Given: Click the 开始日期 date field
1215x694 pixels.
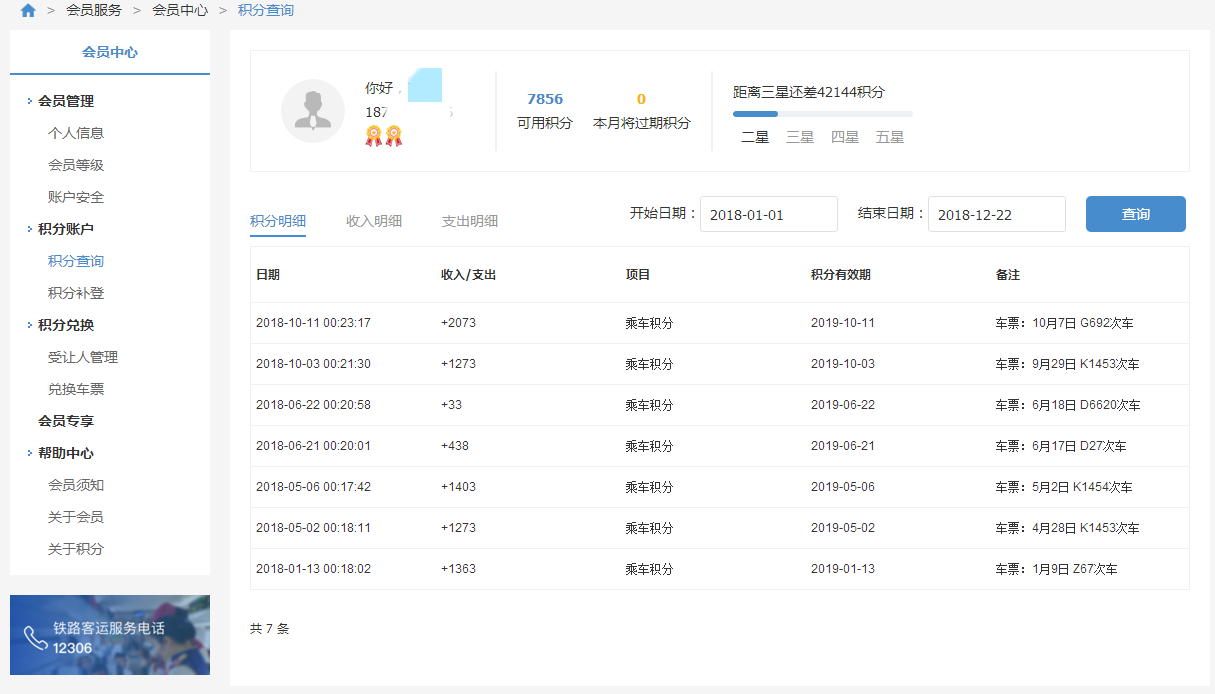Looking at the screenshot, I should coord(768,214).
